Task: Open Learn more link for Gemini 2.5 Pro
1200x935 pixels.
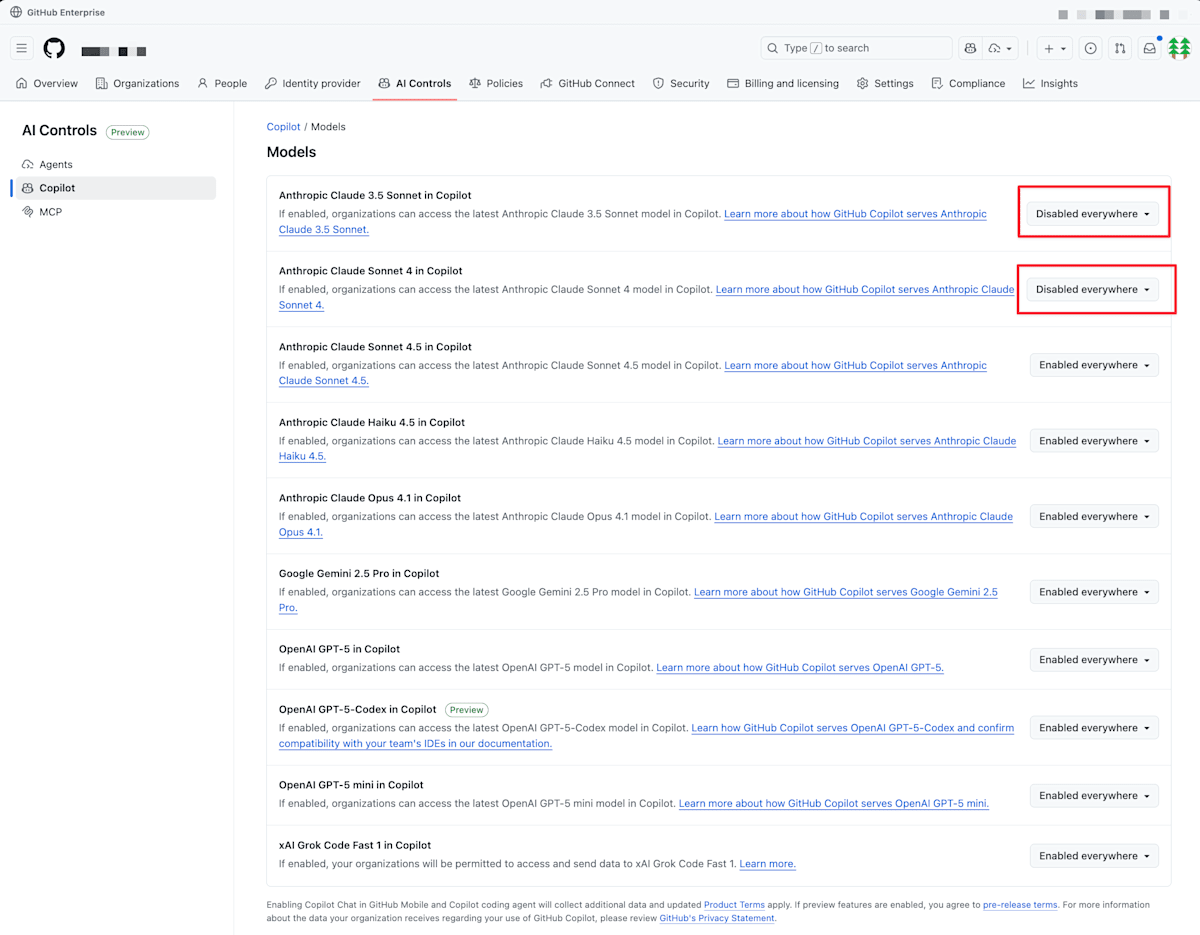Action: (x=846, y=592)
